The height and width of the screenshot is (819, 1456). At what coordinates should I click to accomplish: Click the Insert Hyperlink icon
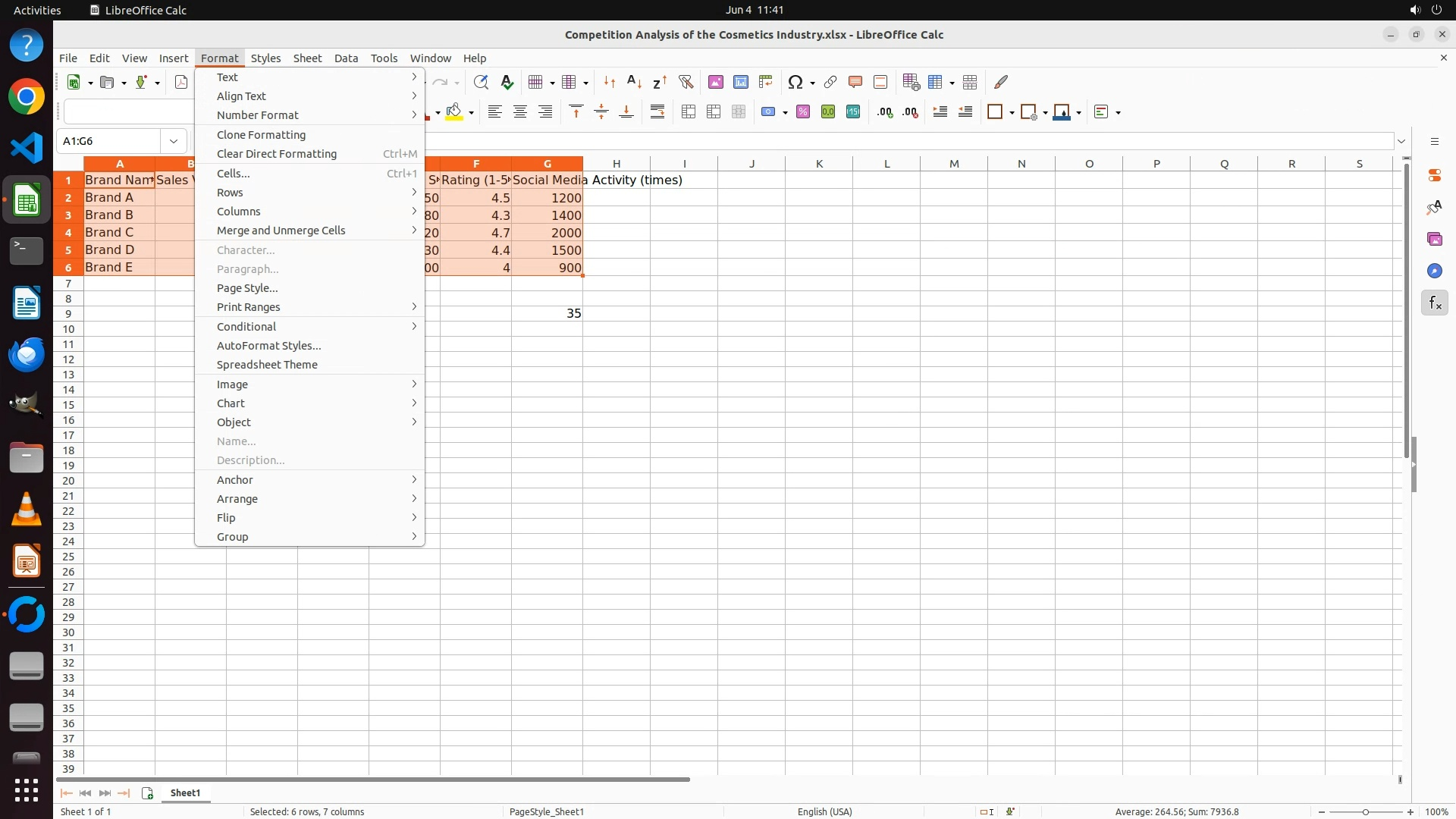pos(830,82)
